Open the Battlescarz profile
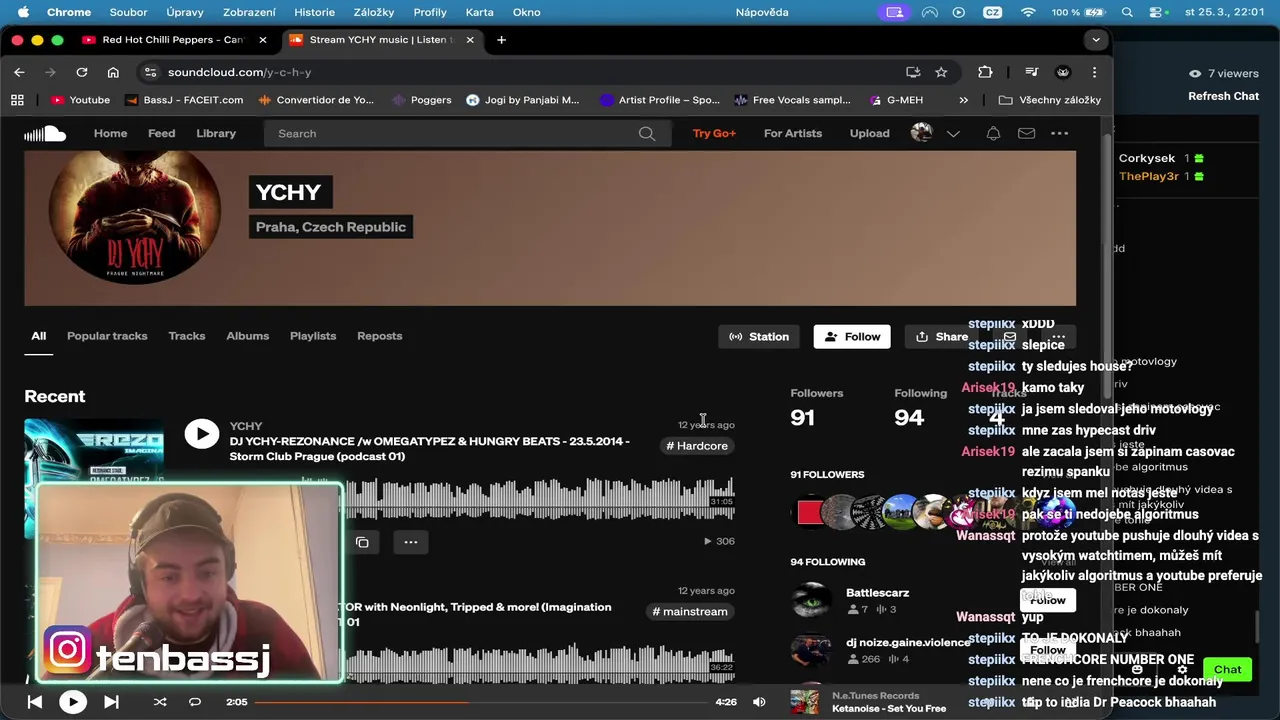 click(x=877, y=593)
